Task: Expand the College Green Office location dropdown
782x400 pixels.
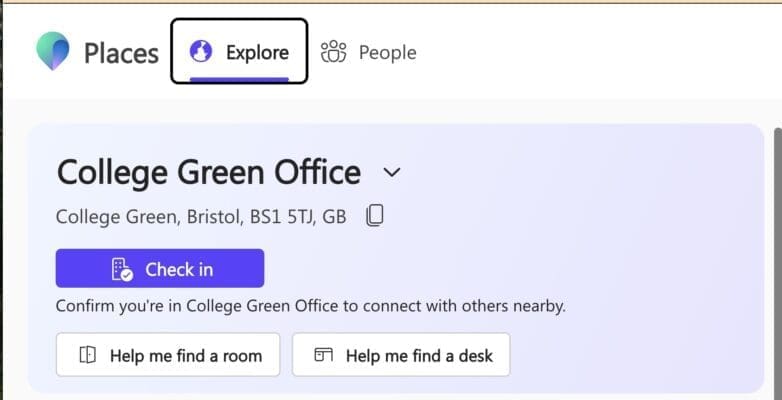Action: click(392, 172)
